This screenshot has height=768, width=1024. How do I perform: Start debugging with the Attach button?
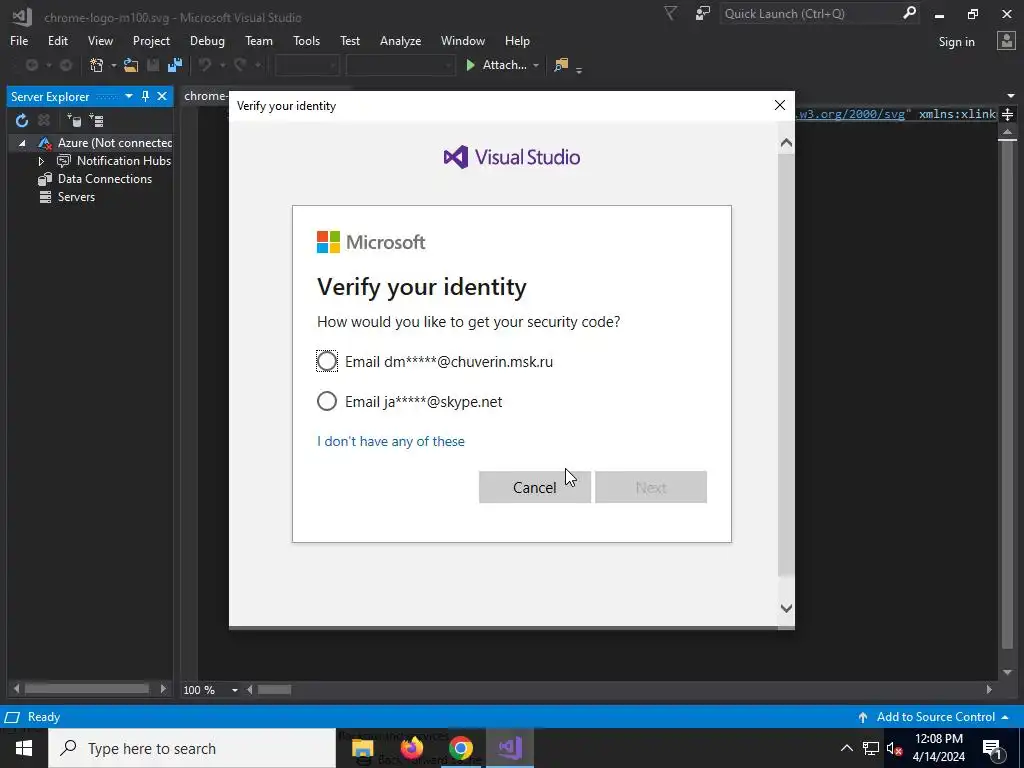click(x=496, y=65)
